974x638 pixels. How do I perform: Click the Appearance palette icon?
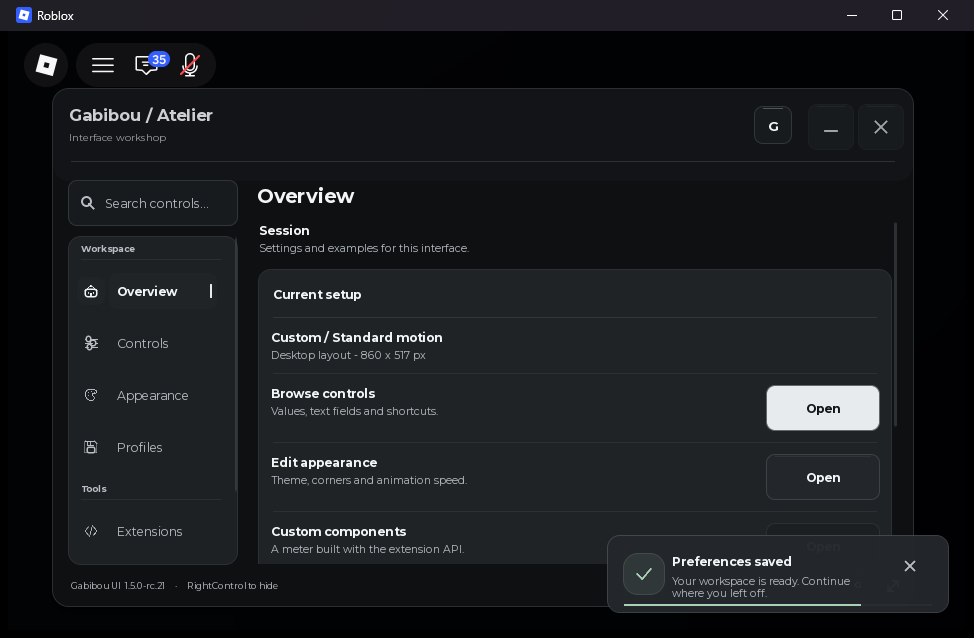91,395
